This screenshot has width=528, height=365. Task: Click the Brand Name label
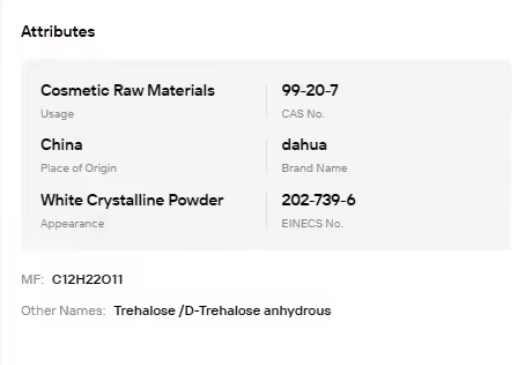[314, 168]
